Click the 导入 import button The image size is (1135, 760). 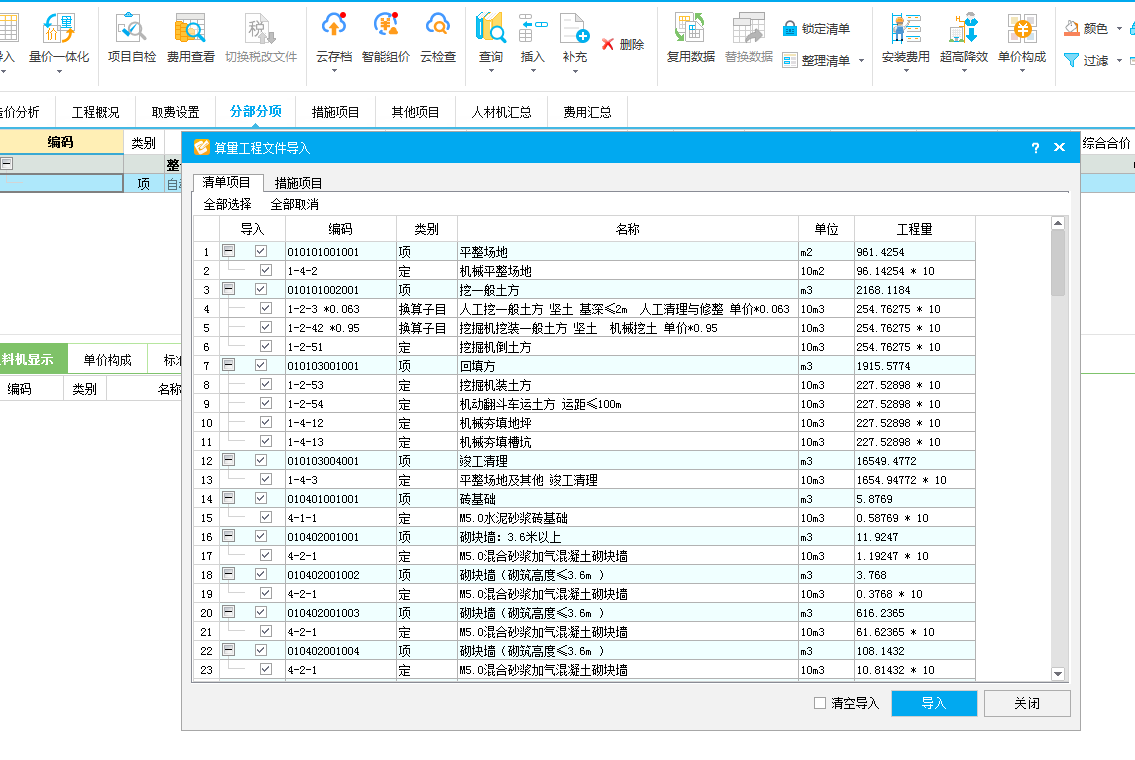point(934,703)
